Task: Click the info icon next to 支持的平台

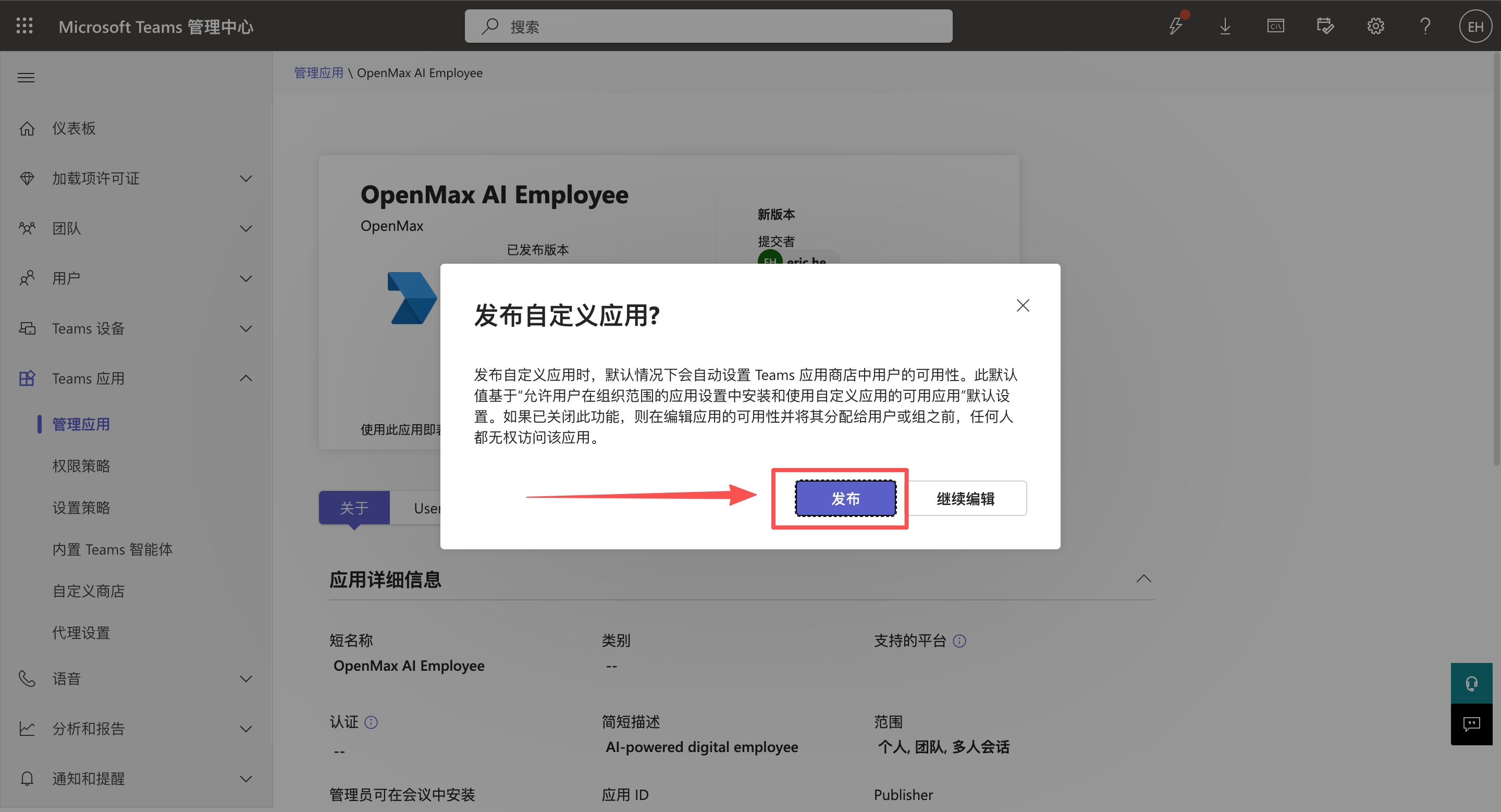Action: [x=959, y=641]
